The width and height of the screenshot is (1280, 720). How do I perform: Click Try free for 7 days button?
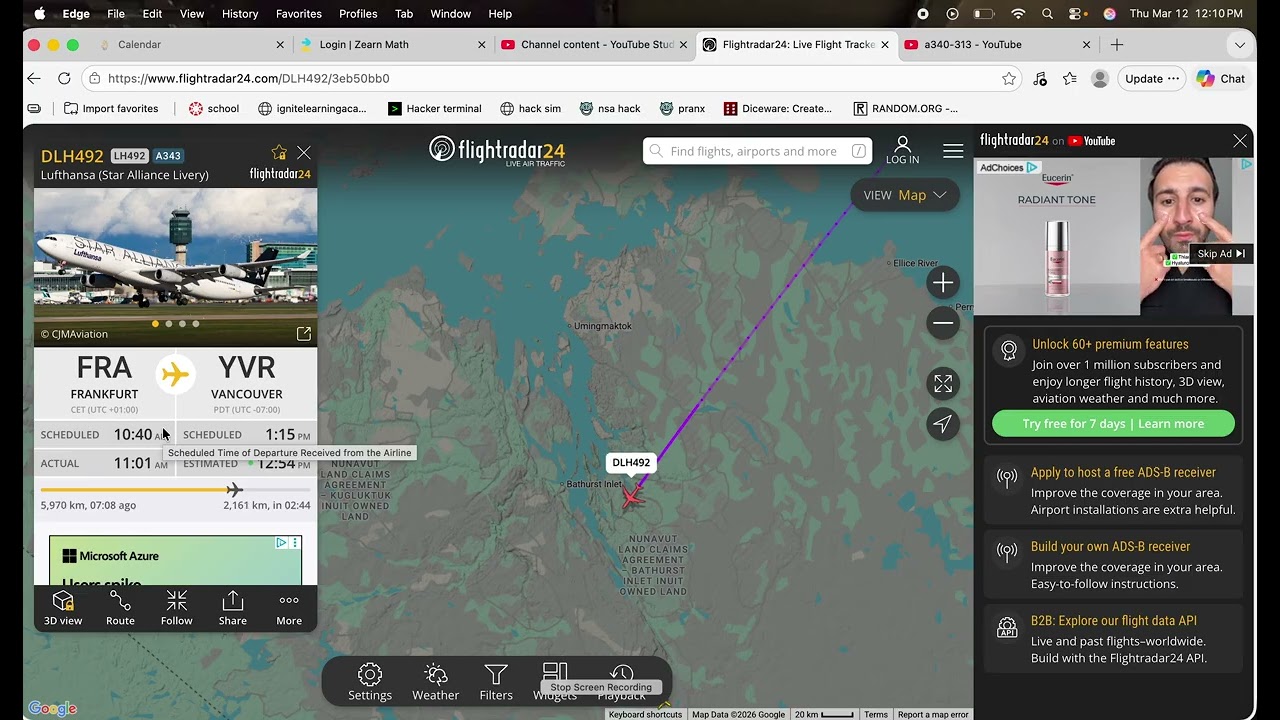coord(1113,424)
